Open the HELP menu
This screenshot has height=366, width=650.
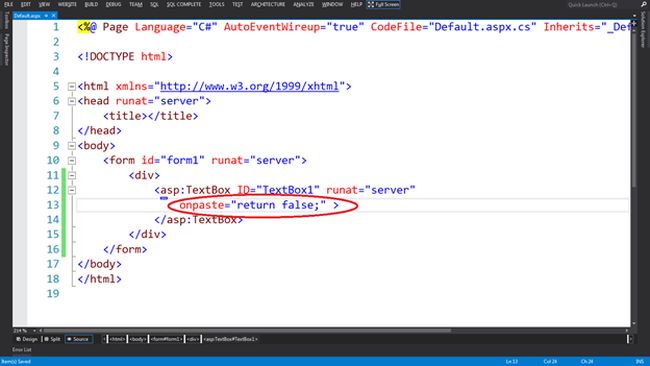pyautogui.click(x=356, y=4)
